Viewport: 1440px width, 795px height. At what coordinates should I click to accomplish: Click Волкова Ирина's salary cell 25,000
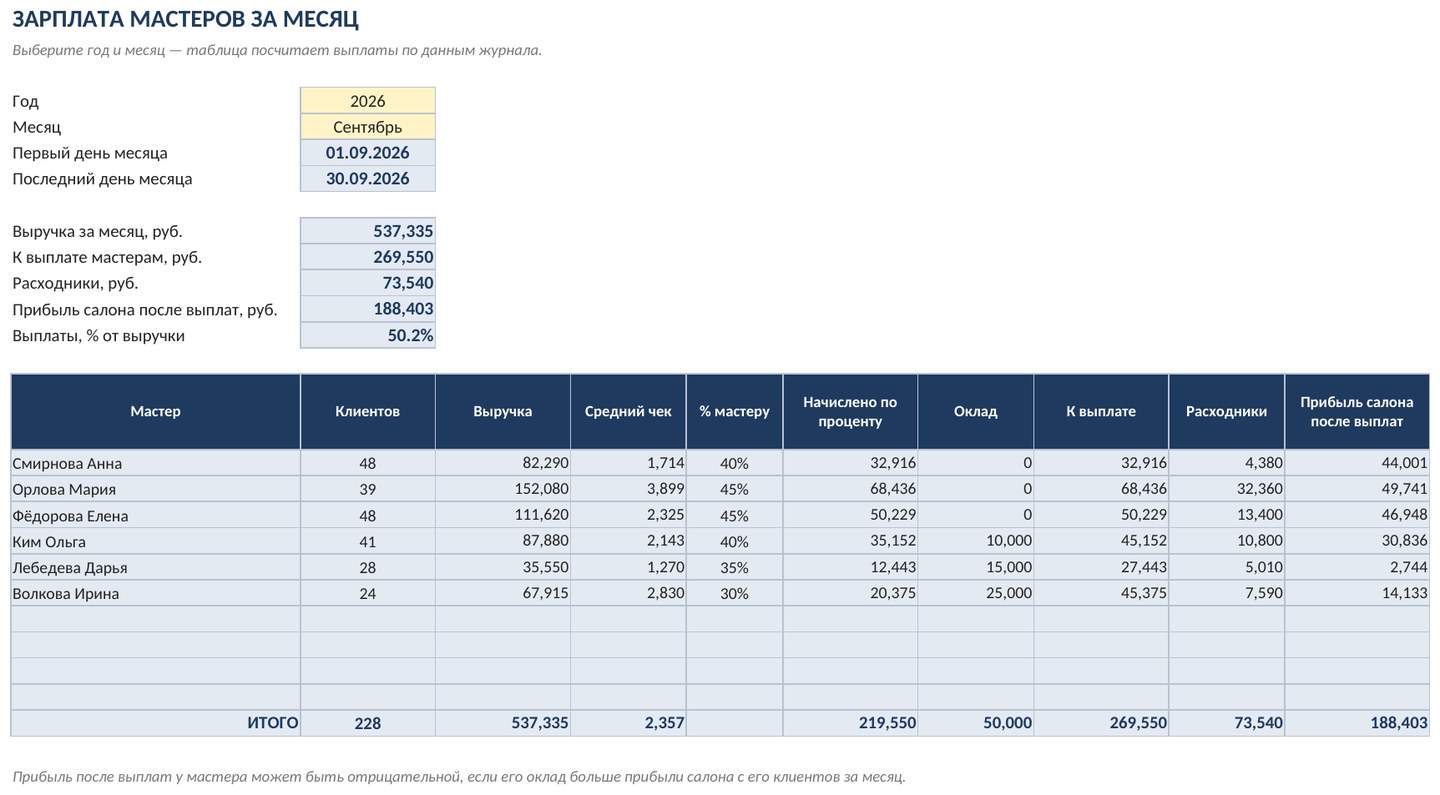click(976, 593)
